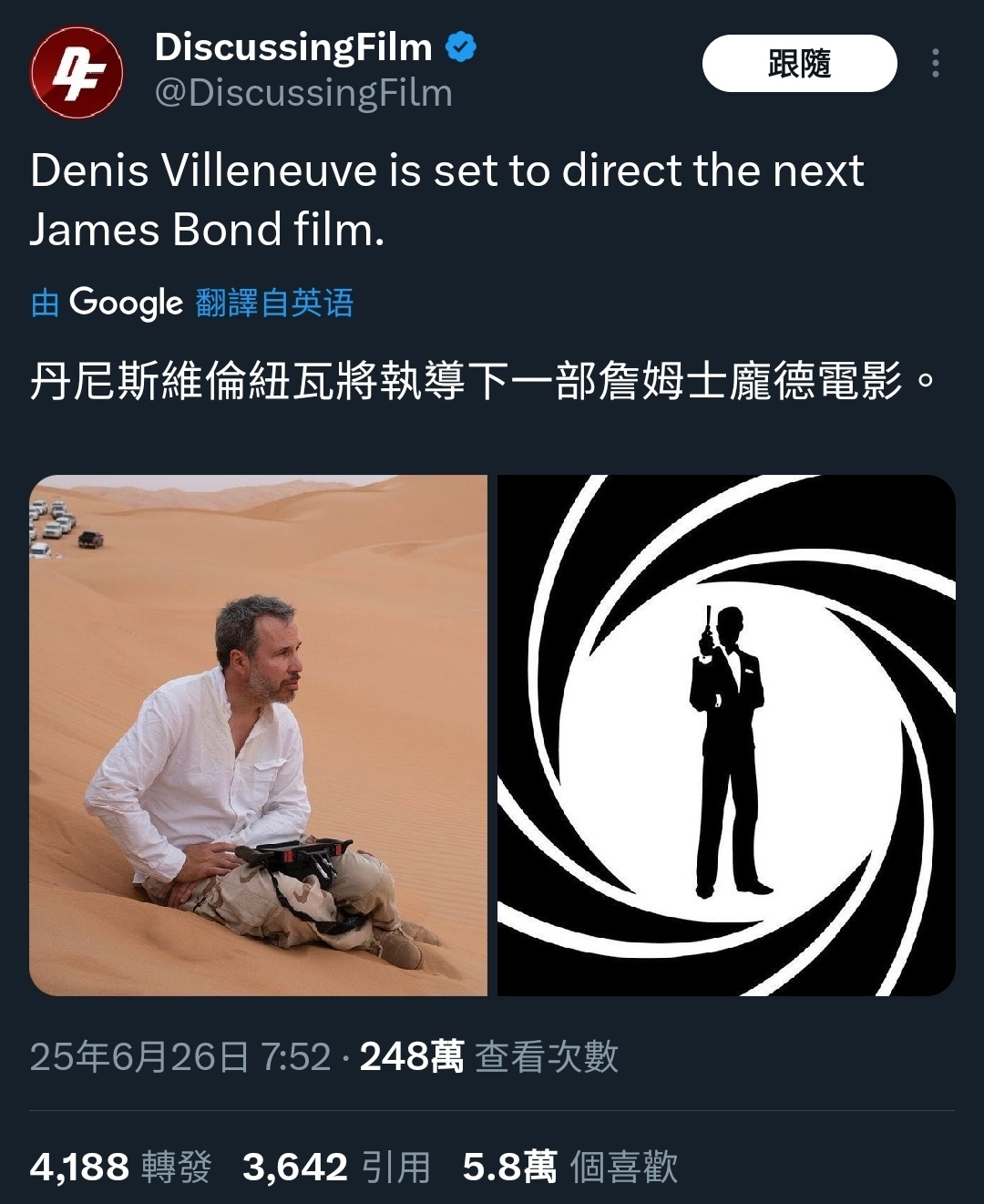Open the DiscussingFilm profile avatar
The height and width of the screenshot is (1204, 984).
point(77,72)
